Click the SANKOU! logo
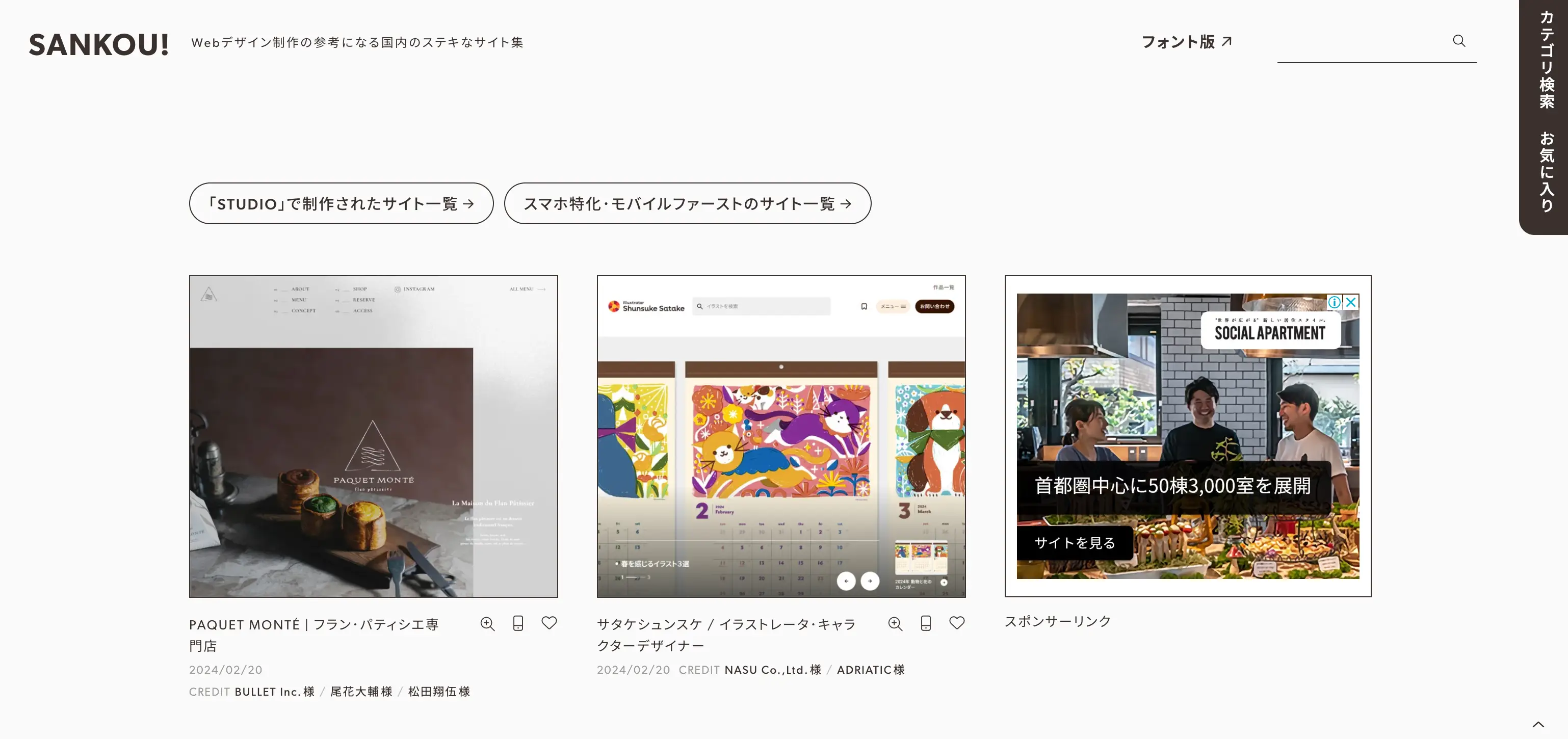 tap(98, 44)
